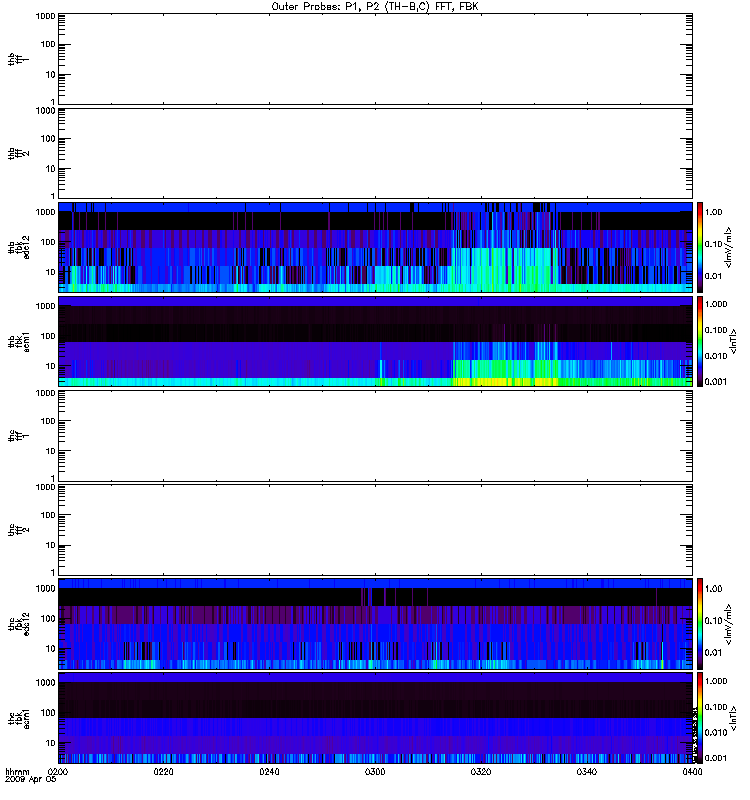Click the 0.010 tick on thc scm1 color bar
Screen dimensions: 750x800
716,733
